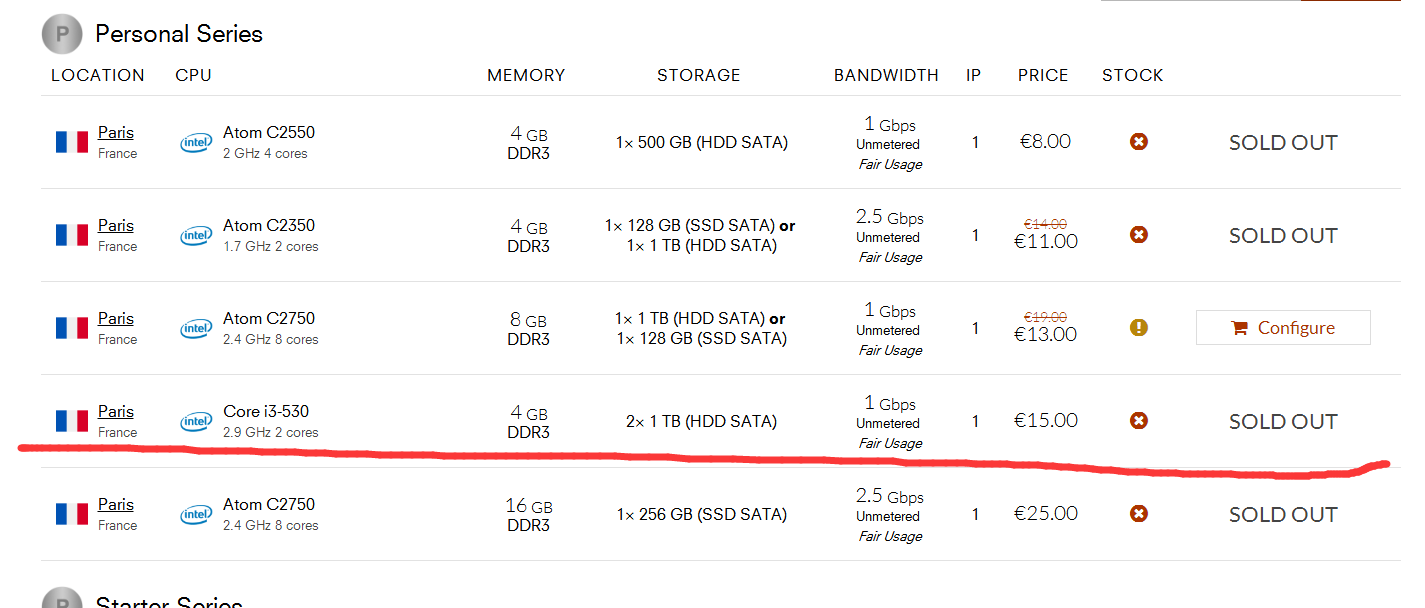Click the Intel logo next to Core i3-530
The height and width of the screenshot is (608, 1425).
pos(196,422)
